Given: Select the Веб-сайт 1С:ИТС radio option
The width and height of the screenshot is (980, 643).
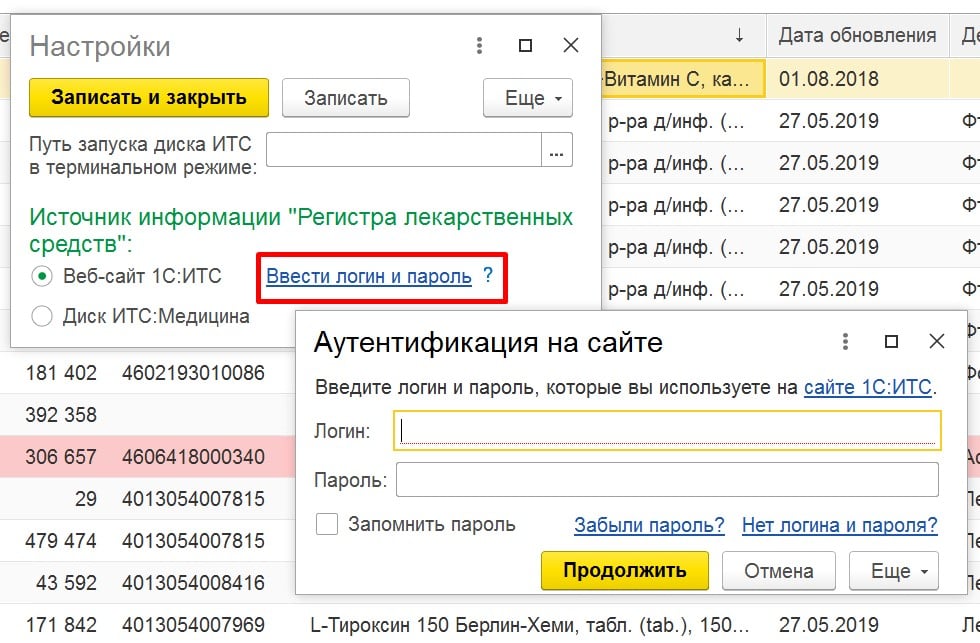Looking at the screenshot, I should (x=42, y=276).
